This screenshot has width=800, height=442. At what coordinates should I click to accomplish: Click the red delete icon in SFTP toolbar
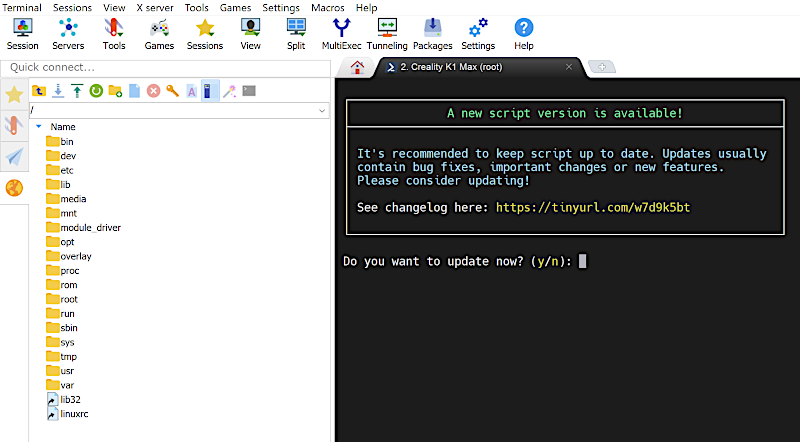(153, 91)
